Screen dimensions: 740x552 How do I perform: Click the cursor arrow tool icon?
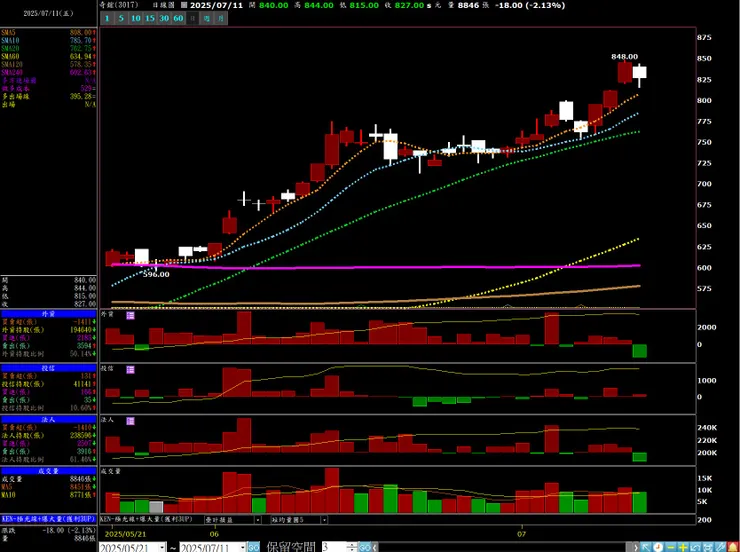pyautogui.click(x=646, y=547)
